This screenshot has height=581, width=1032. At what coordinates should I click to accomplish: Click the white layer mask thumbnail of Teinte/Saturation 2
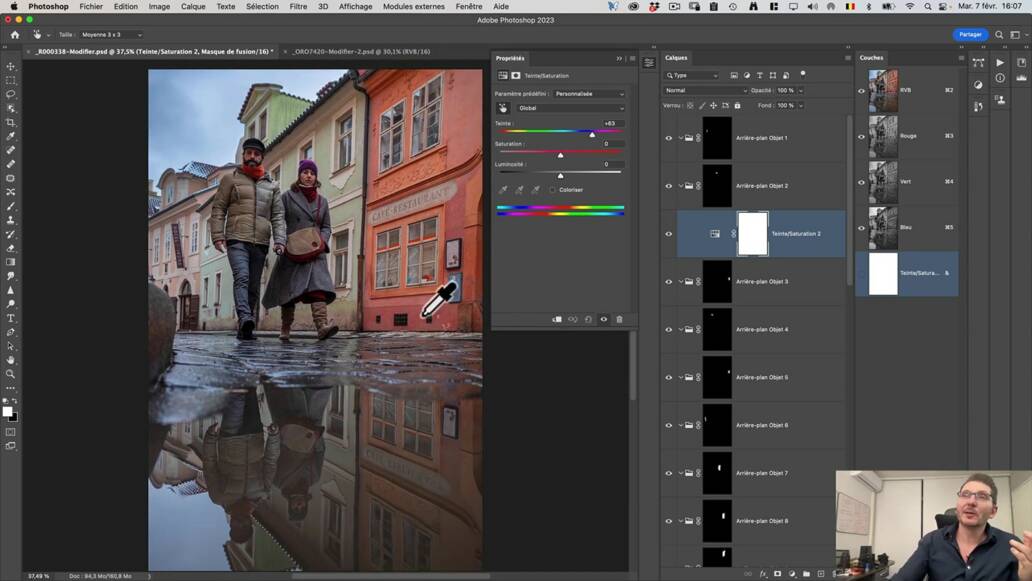pos(753,234)
